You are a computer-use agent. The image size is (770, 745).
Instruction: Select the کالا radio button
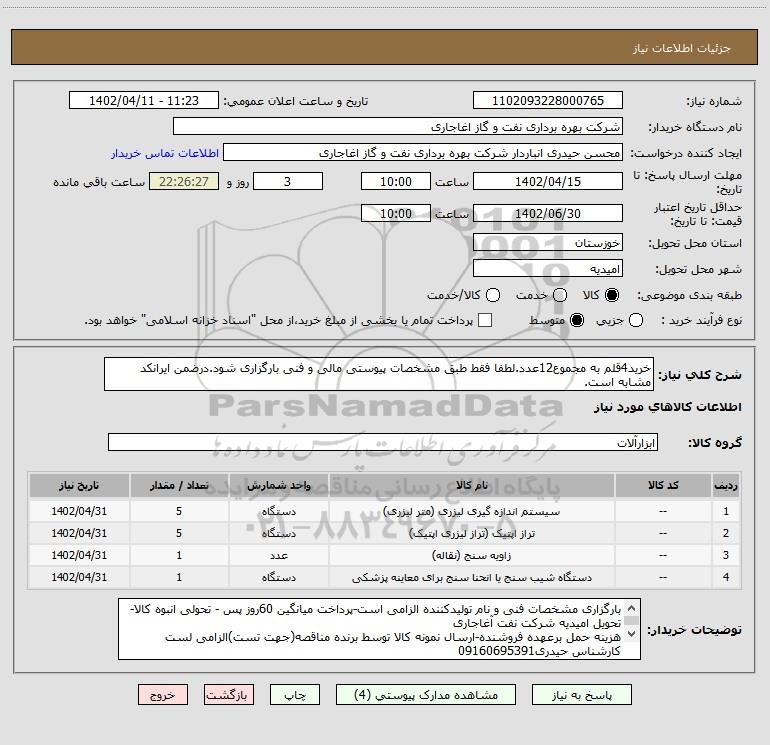click(x=612, y=295)
